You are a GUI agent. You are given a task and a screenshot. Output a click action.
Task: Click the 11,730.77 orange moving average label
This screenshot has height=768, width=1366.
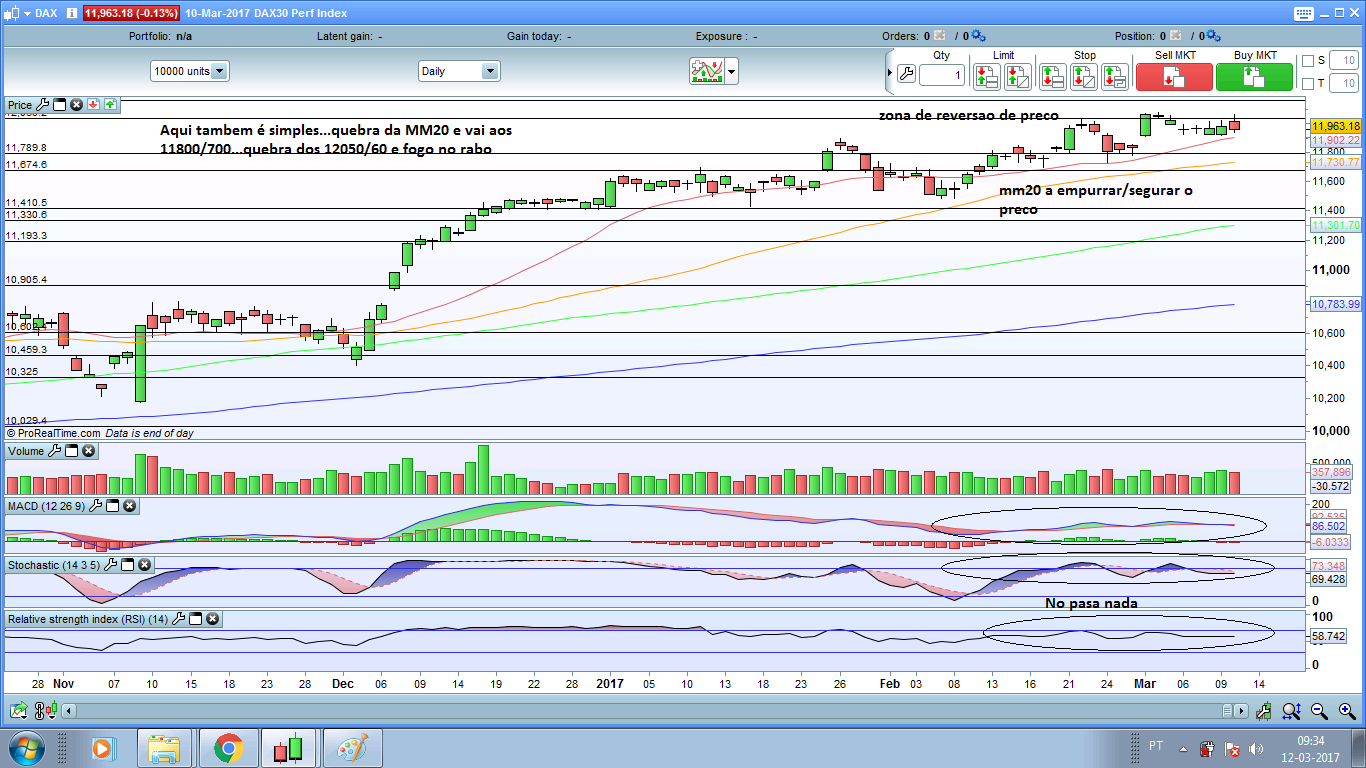tap(1336, 162)
